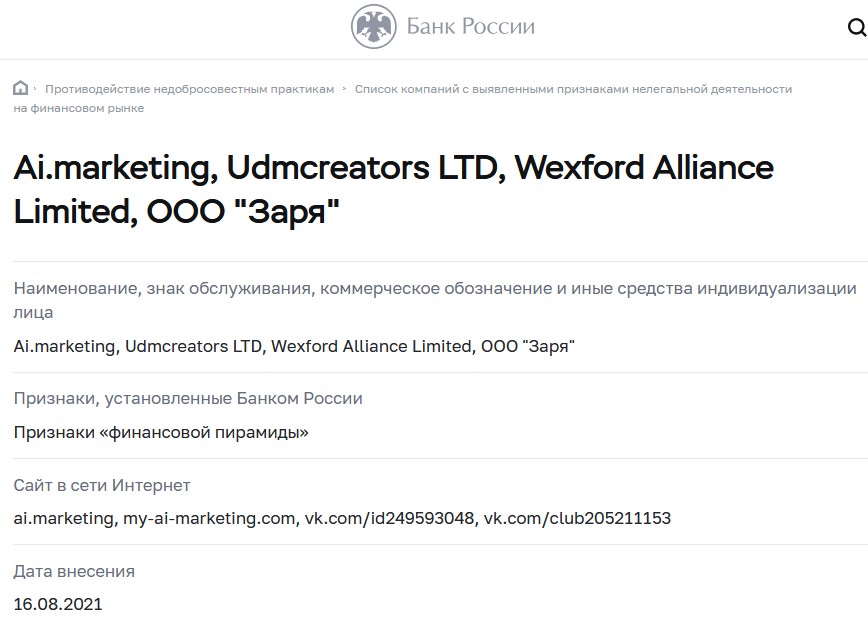Click the 'Признаки «финансовой пирамиды»' text
The height and width of the screenshot is (618, 868).
[x=161, y=432]
